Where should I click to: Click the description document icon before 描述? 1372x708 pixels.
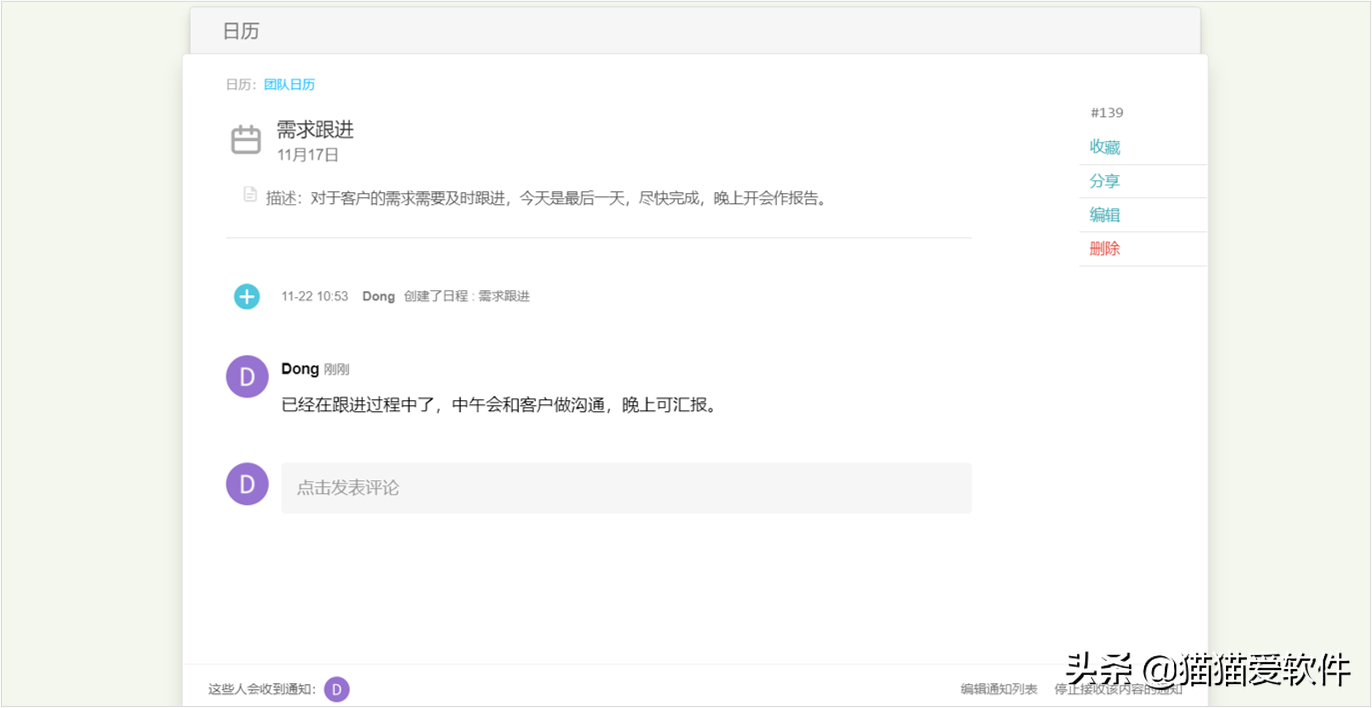point(249,194)
